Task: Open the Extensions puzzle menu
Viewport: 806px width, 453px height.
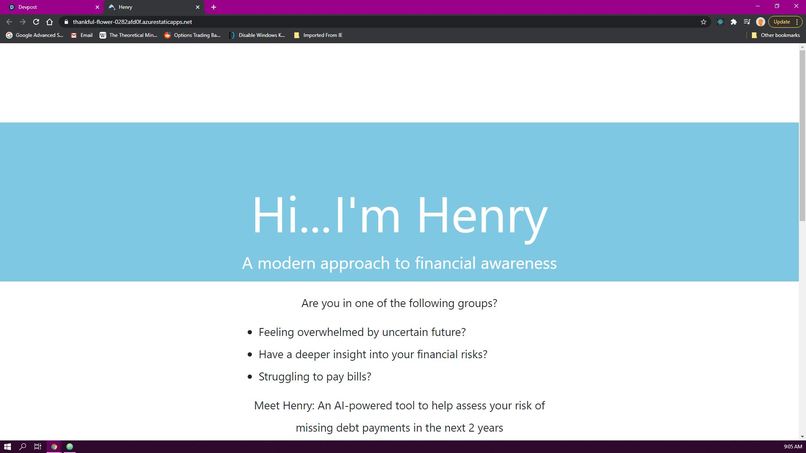Action: pos(734,22)
